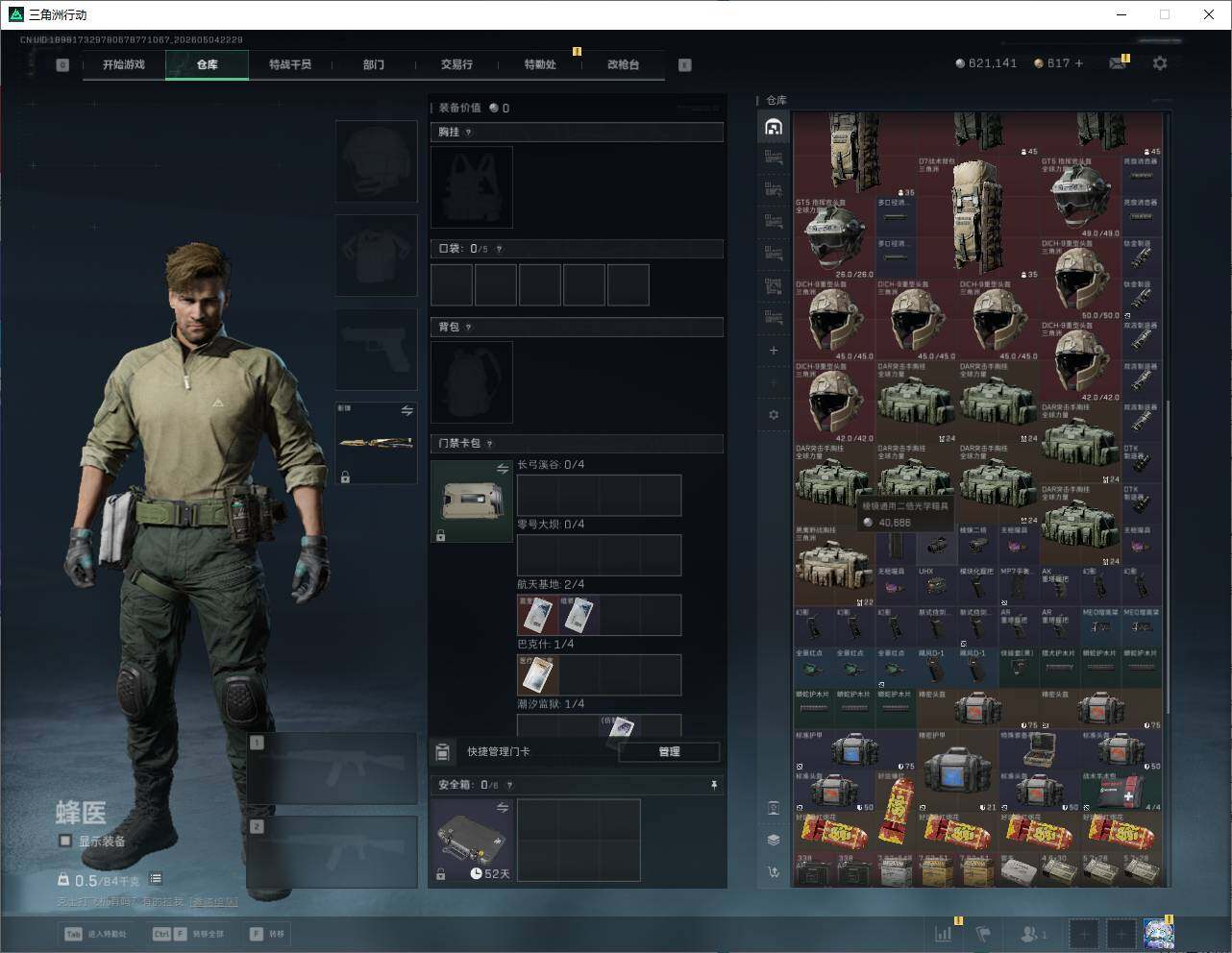1232x953 pixels.
Task: Select the GT5 helmet with 26.0/26.0 durability
Action: 835,239
